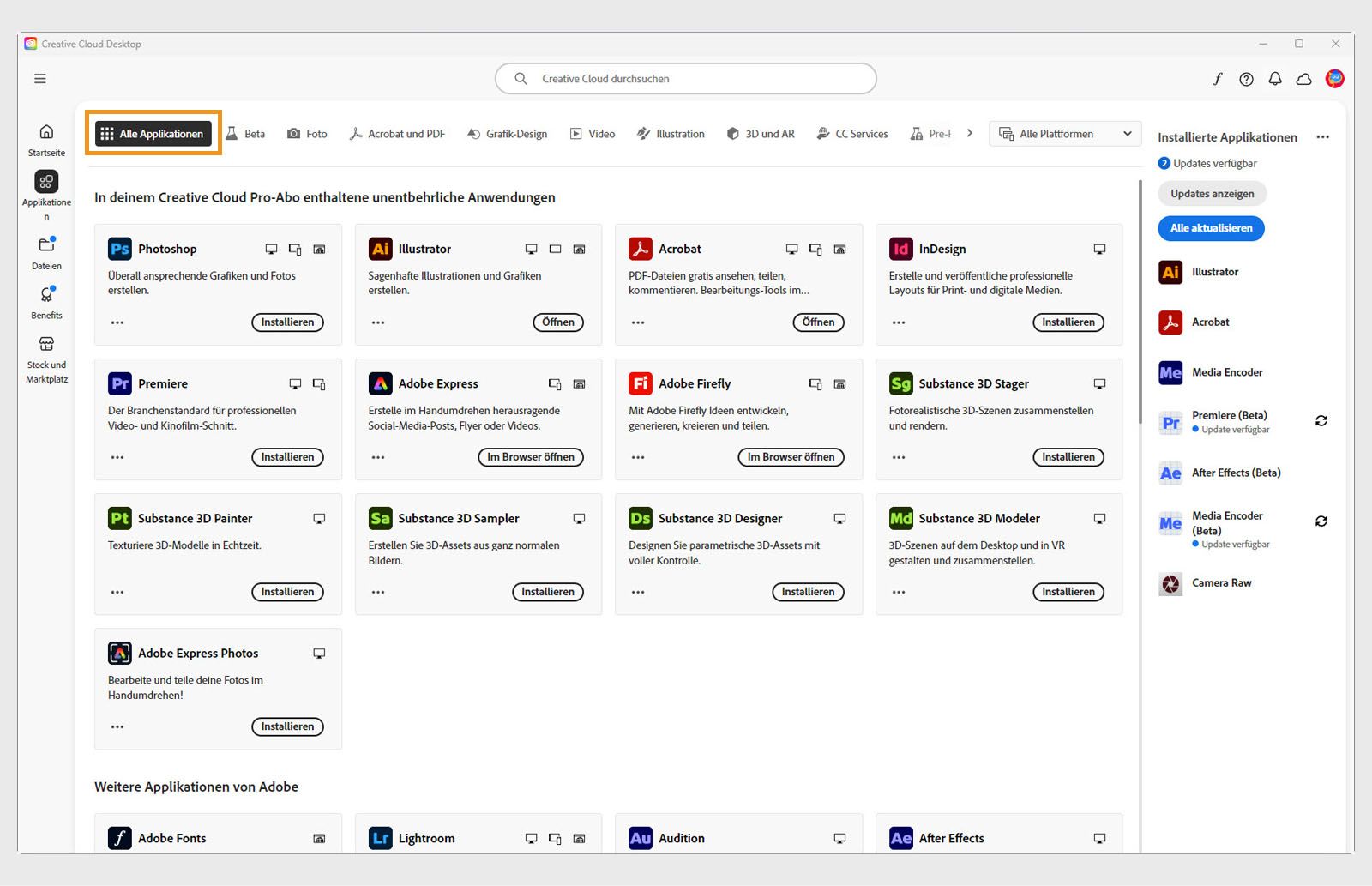Click the InDesign Id icon

click(900, 249)
